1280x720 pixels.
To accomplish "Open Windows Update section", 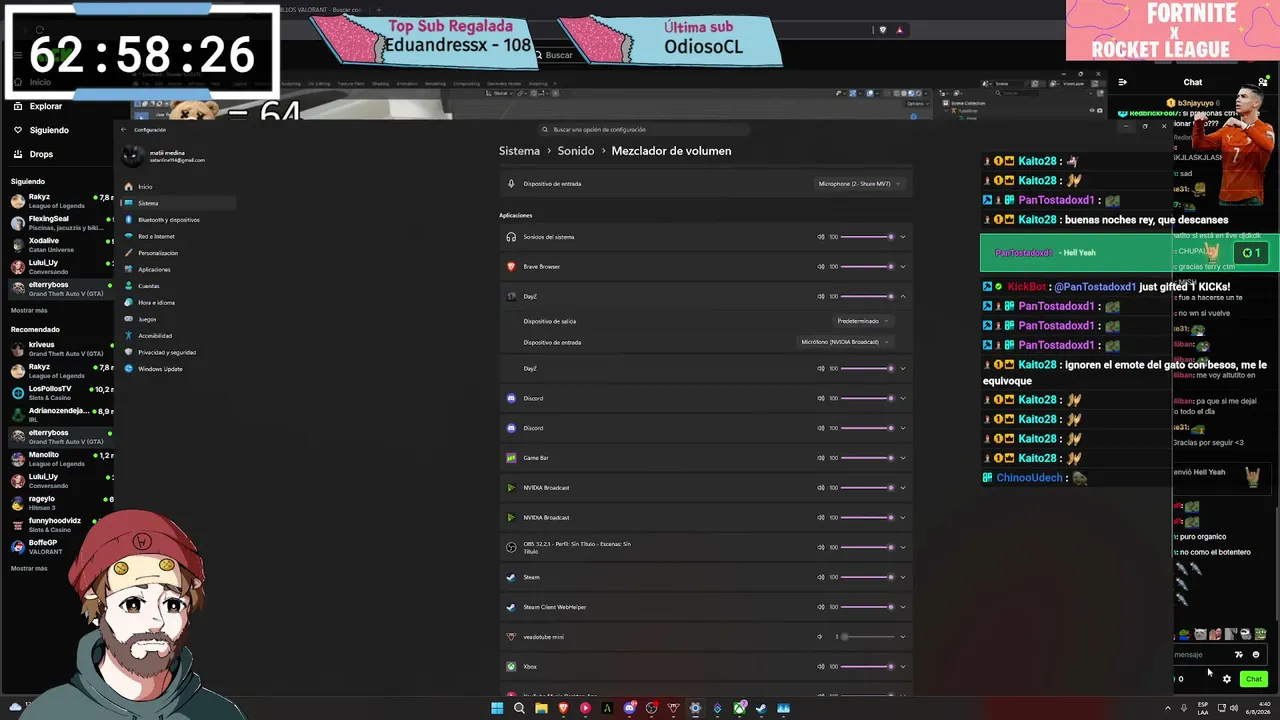I will click(x=178, y=369).
